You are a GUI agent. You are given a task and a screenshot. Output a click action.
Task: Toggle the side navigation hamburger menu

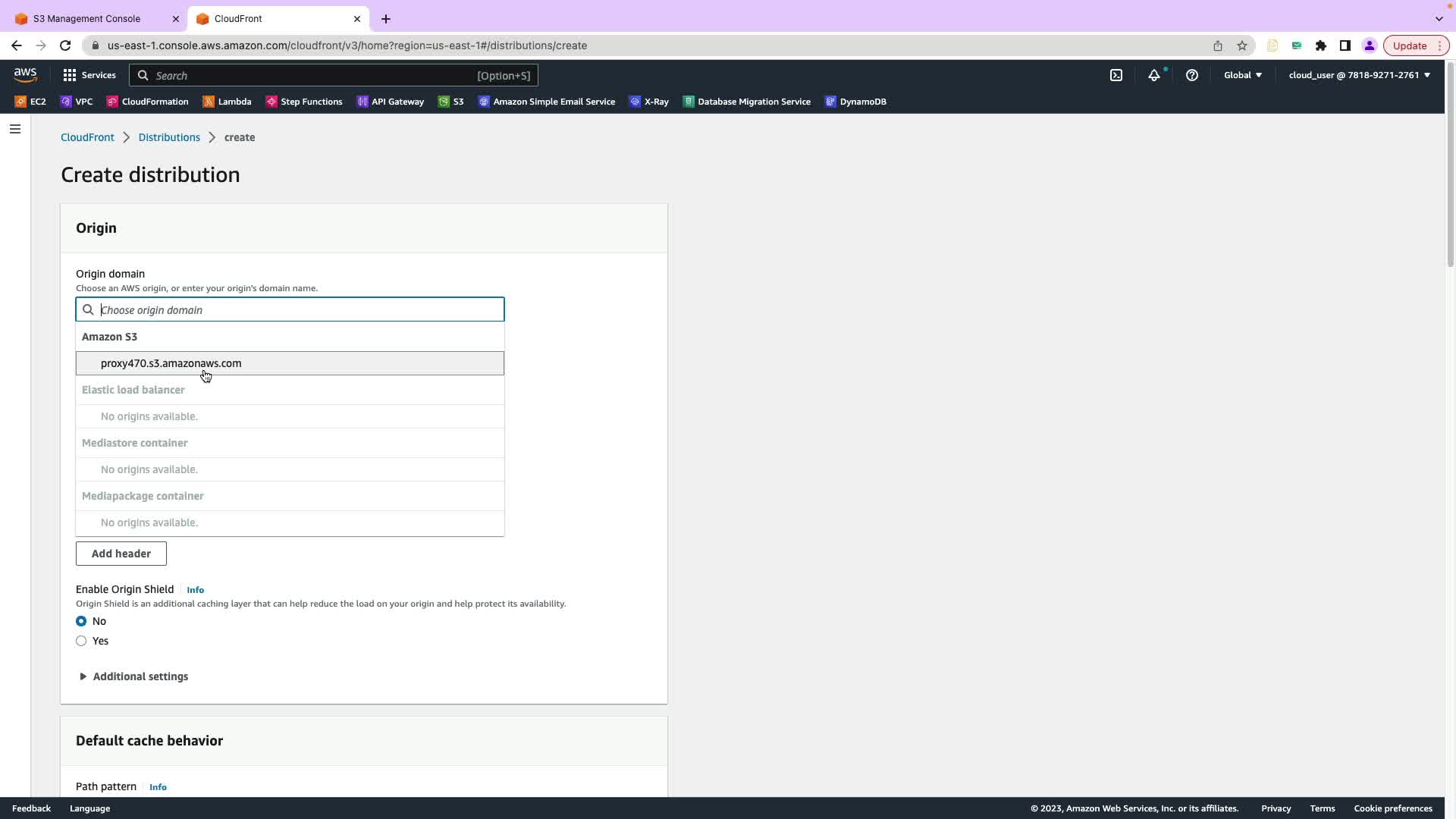tap(15, 129)
